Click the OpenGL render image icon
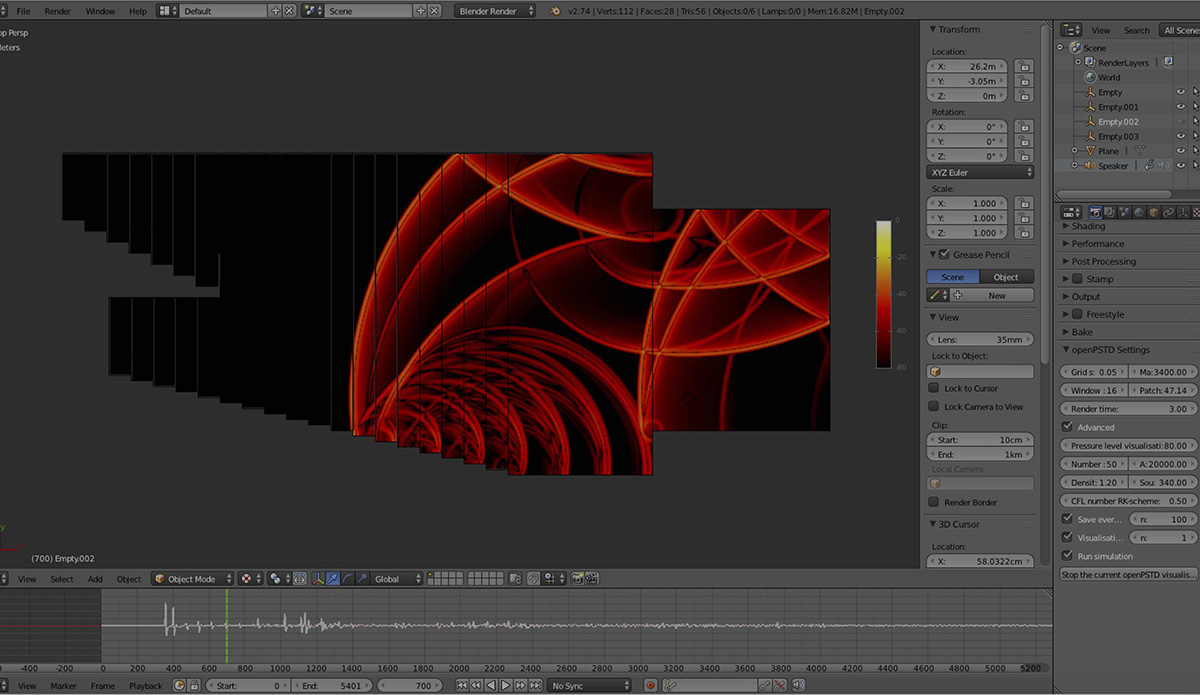This screenshot has width=1200, height=695. click(x=577, y=579)
